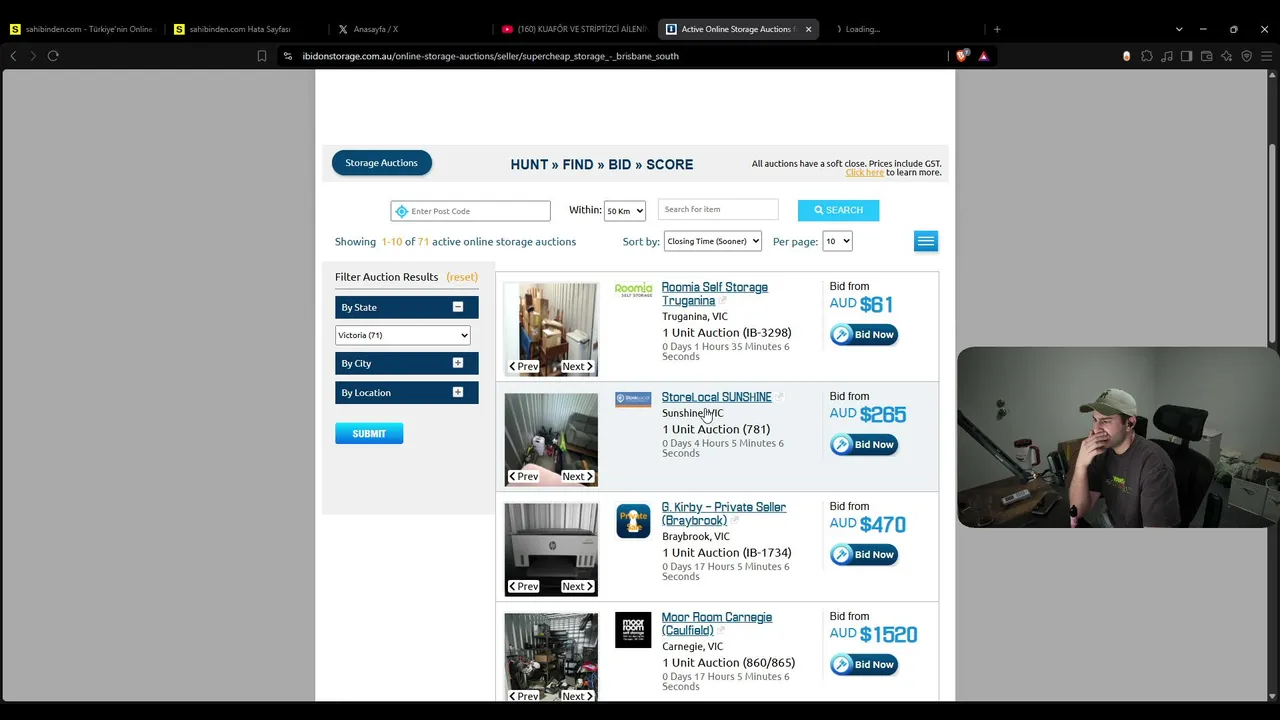Image resolution: width=1280 pixels, height=720 pixels.
Task: Expand the By City filter section
Action: point(458,363)
